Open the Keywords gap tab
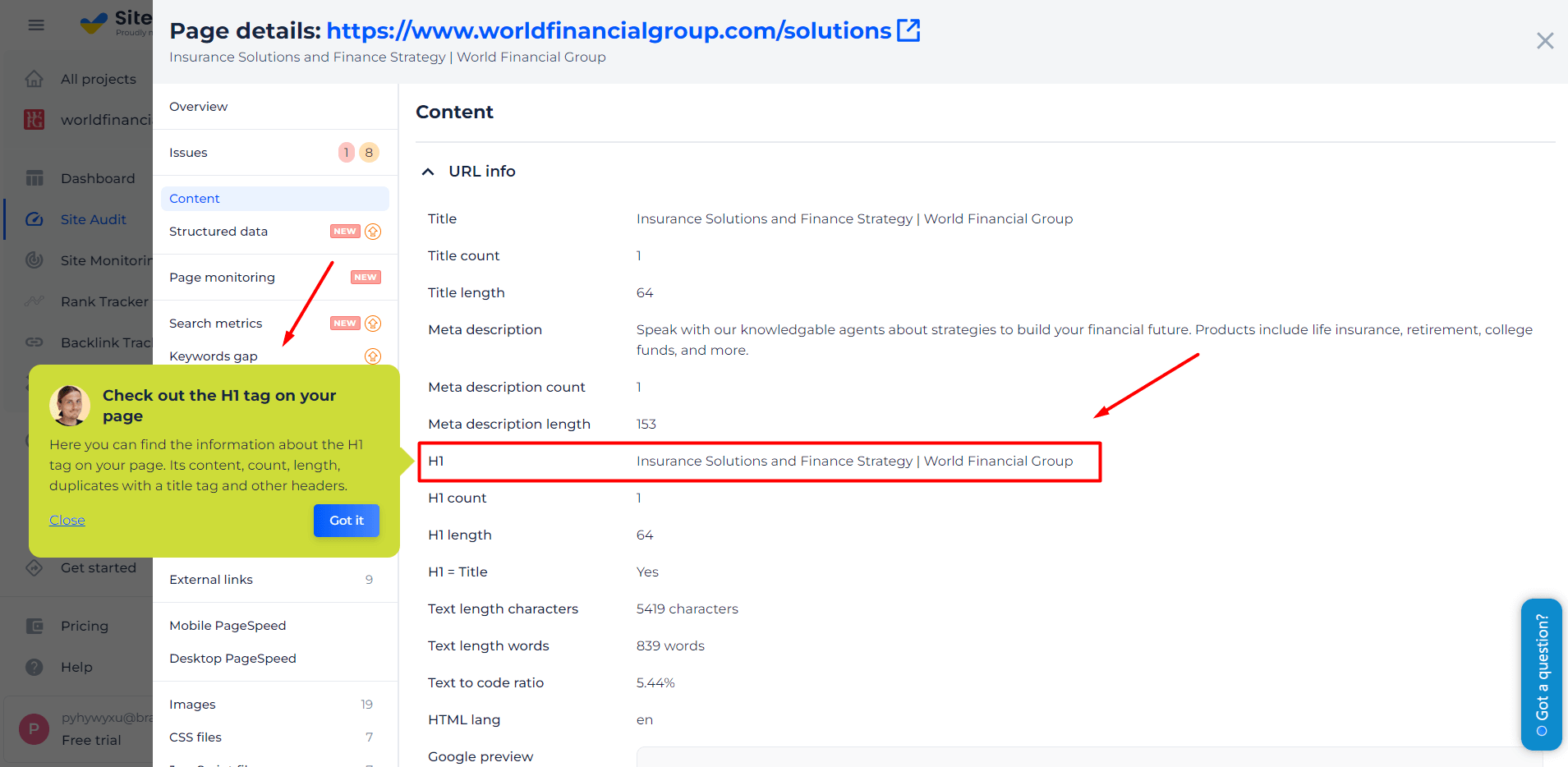The width and height of the screenshot is (1568, 767). pyautogui.click(x=214, y=356)
